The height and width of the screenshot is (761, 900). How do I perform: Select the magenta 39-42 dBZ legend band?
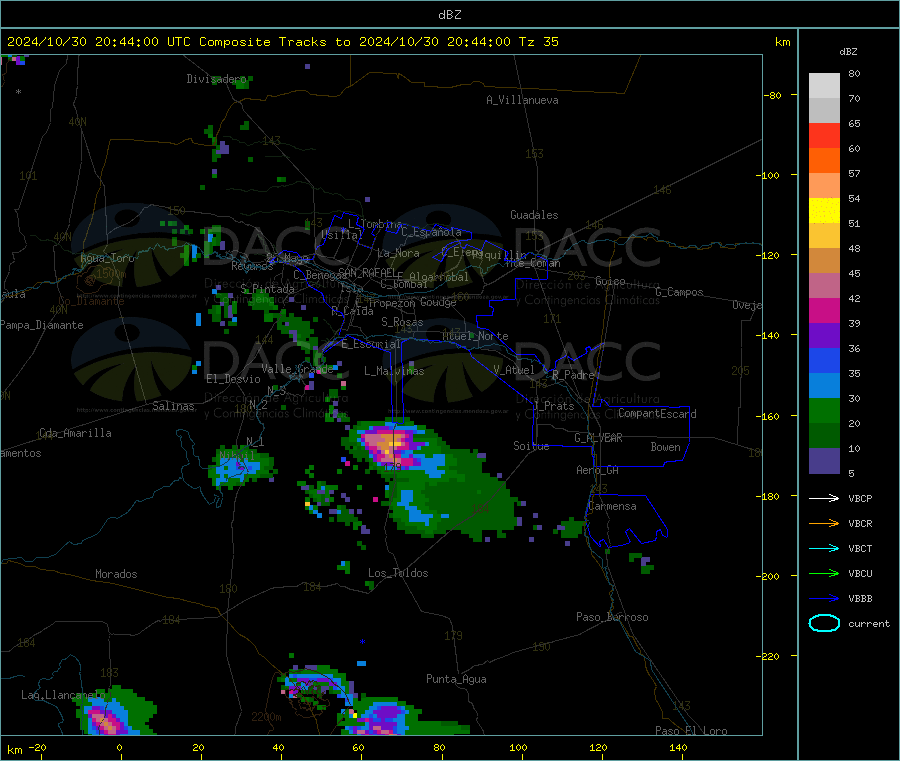click(824, 310)
